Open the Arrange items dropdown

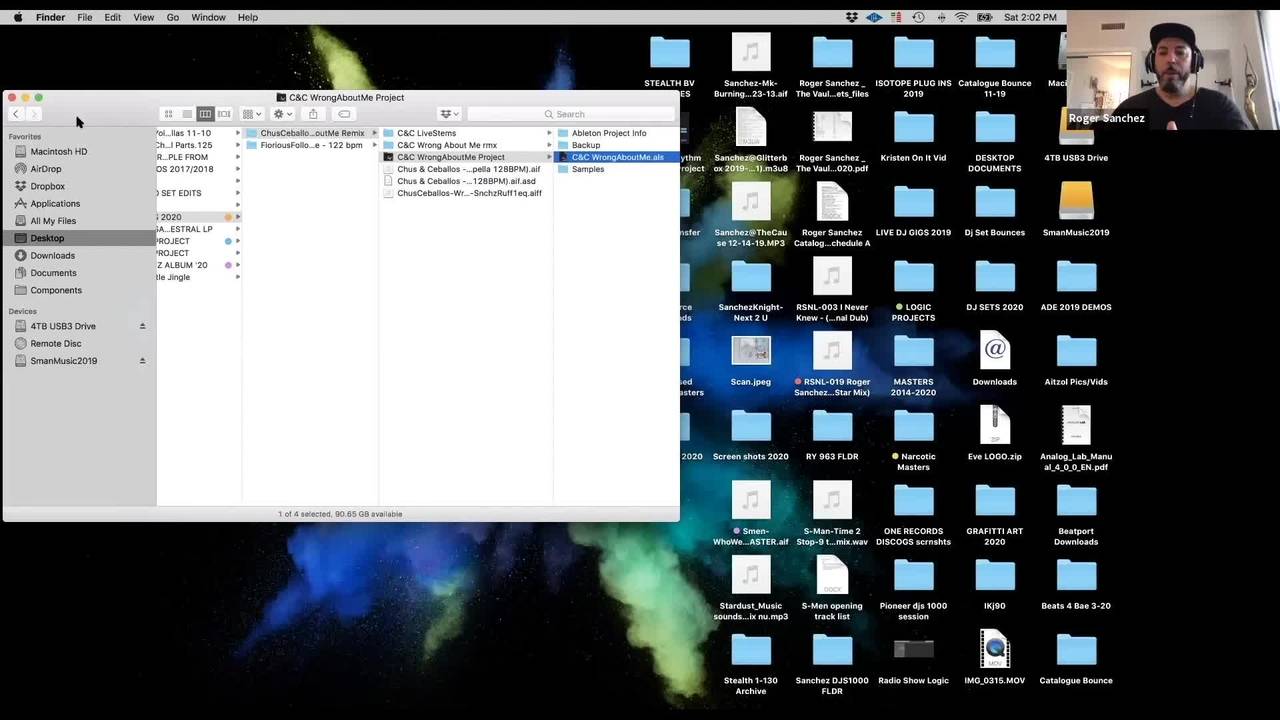pyautogui.click(x=252, y=114)
